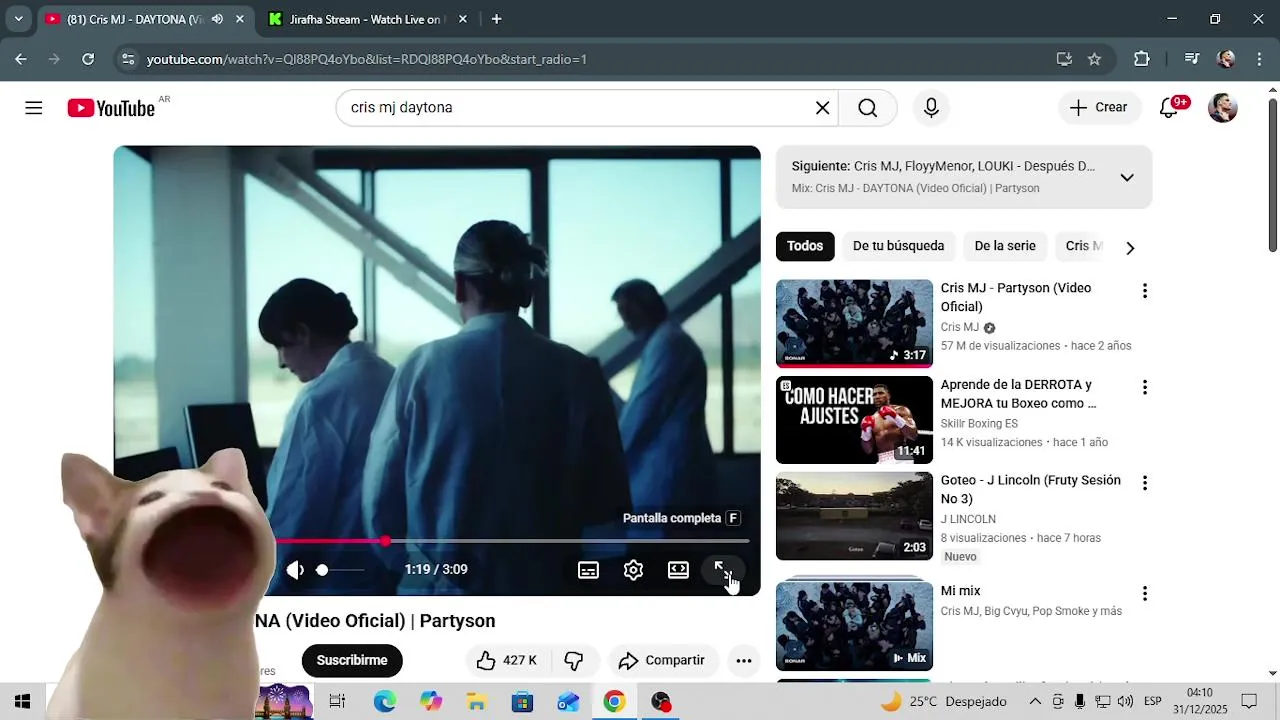1280x720 pixels.
Task: Open Microsoft Store from the taskbar
Action: [522, 702]
